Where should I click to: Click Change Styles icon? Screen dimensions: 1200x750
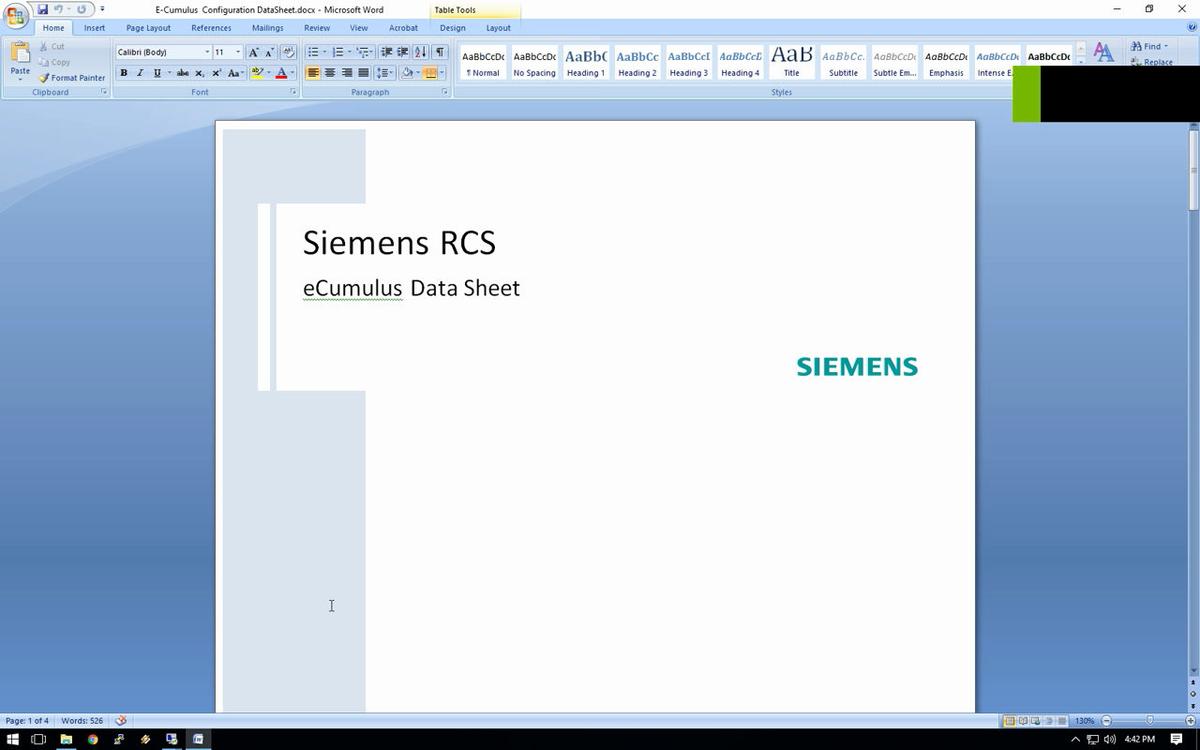click(x=1103, y=52)
